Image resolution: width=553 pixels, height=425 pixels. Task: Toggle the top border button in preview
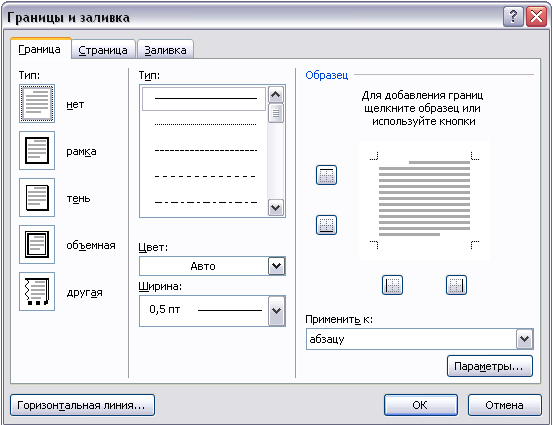(x=326, y=175)
